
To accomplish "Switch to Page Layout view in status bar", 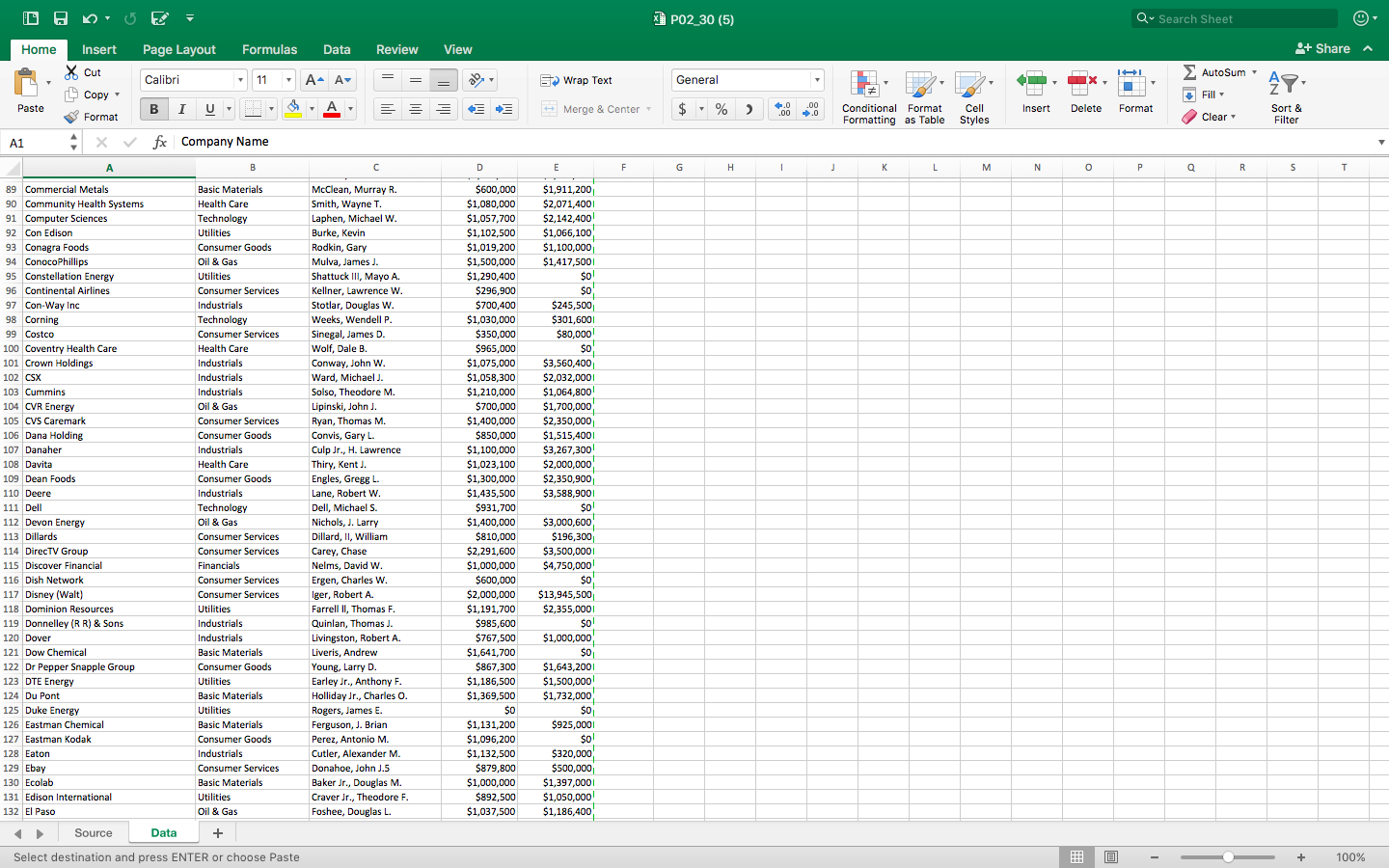I will tap(1111, 857).
